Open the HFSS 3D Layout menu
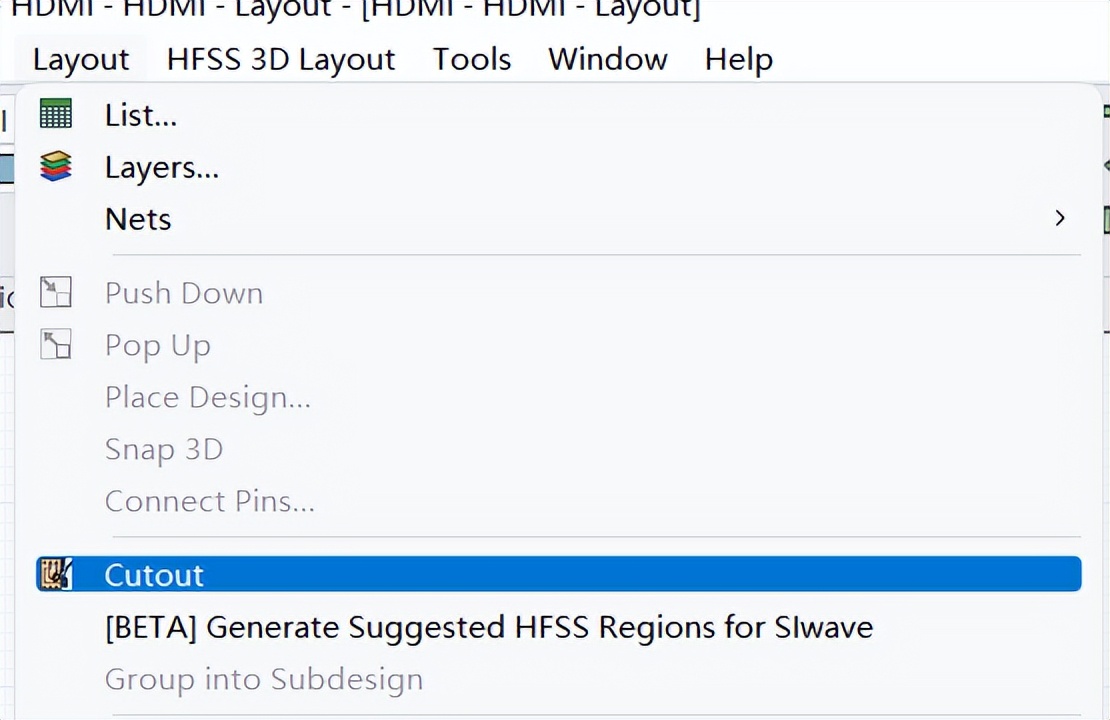This screenshot has width=1110, height=720. pyautogui.click(x=281, y=59)
